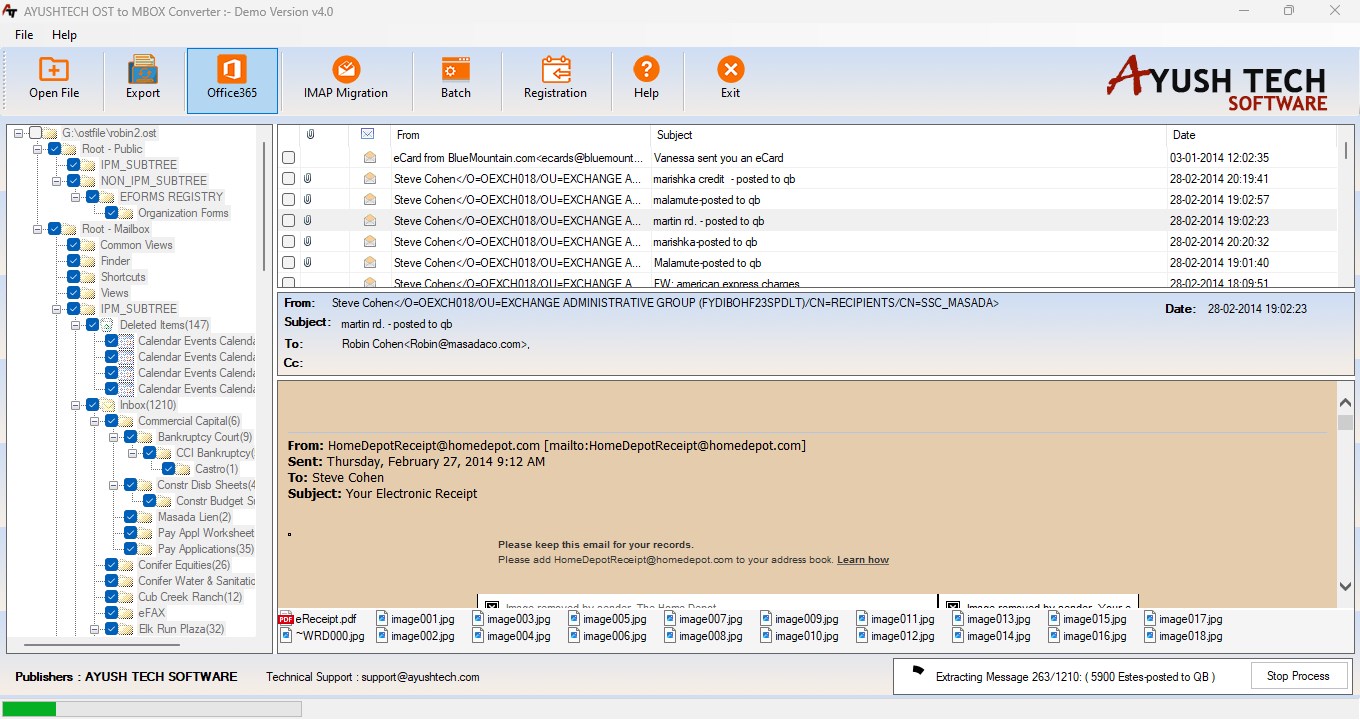Click the envelope column header icon
Viewport: 1360px width, 720px height.
coord(367,134)
